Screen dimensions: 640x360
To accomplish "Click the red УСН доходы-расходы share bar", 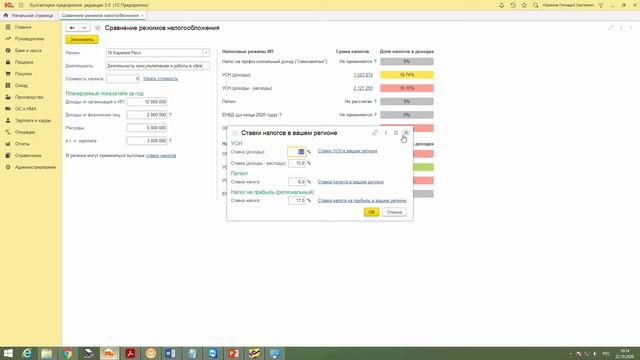I will 407,88.
